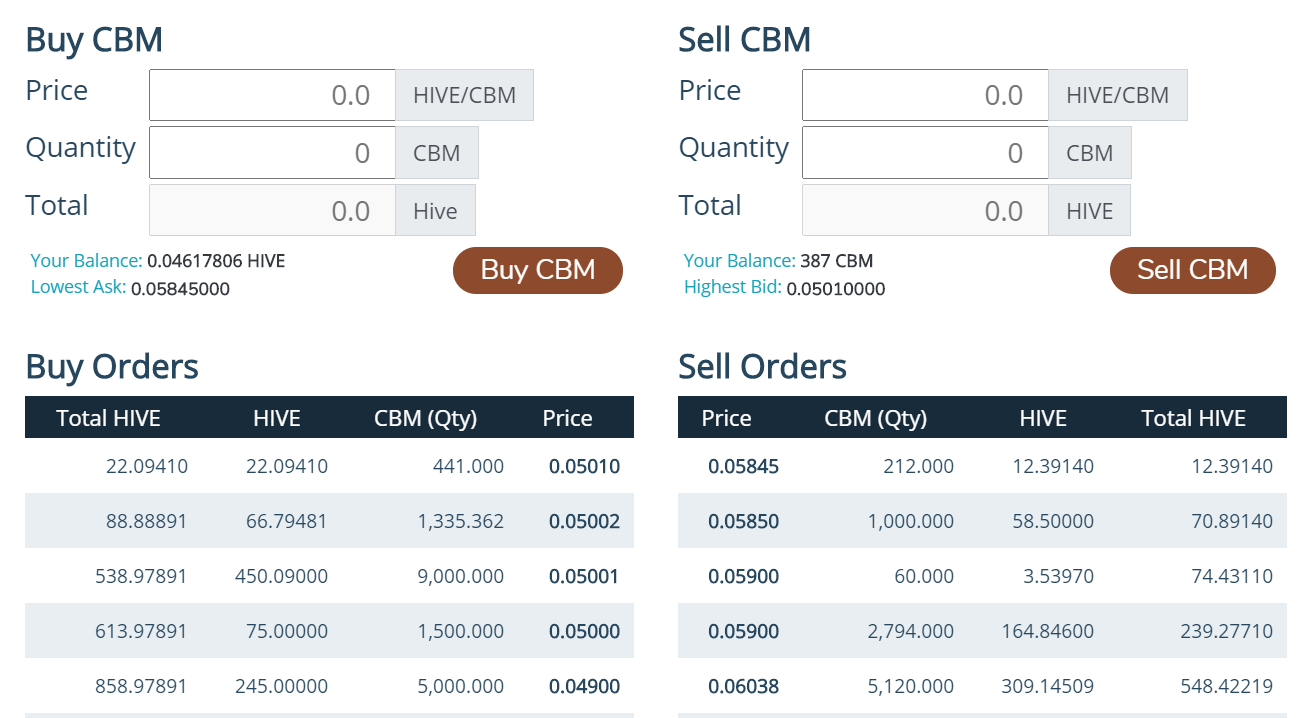Image resolution: width=1310 pixels, height=718 pixels.
Task: Click CBM (Qty) header in Sell Orders table
Action: 876,418
